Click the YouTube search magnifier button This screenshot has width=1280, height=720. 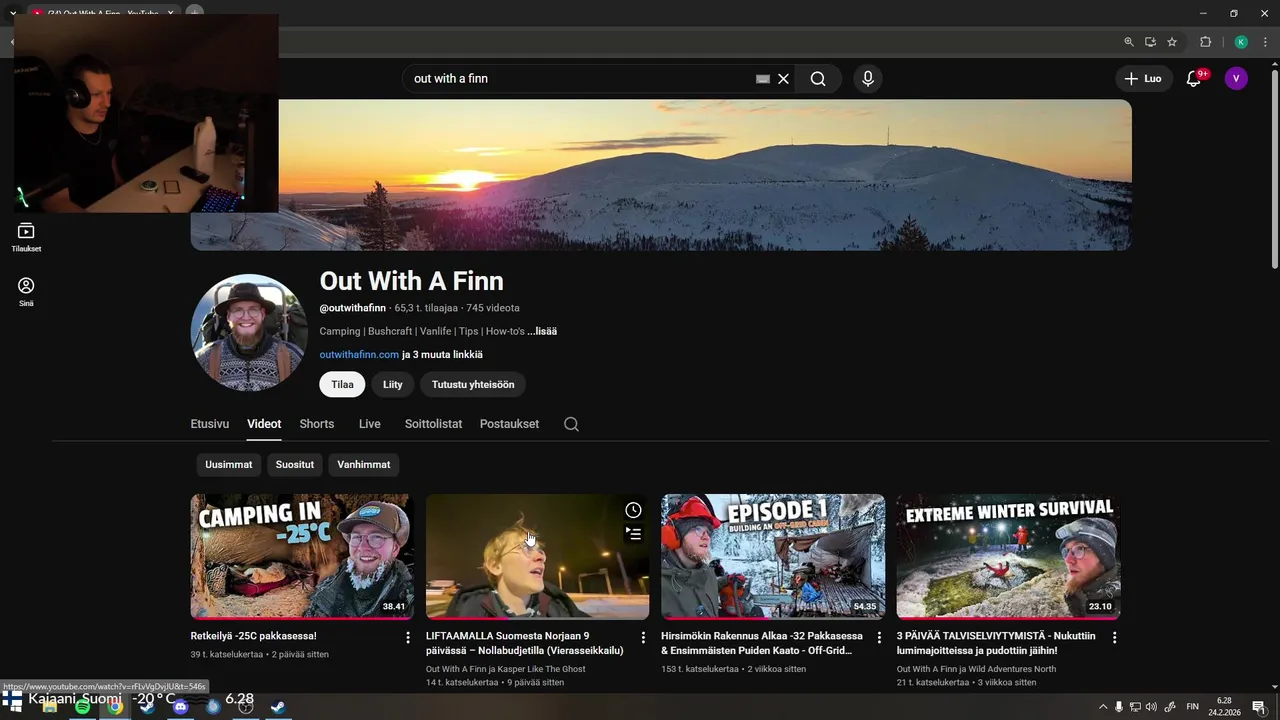(818, 79)
